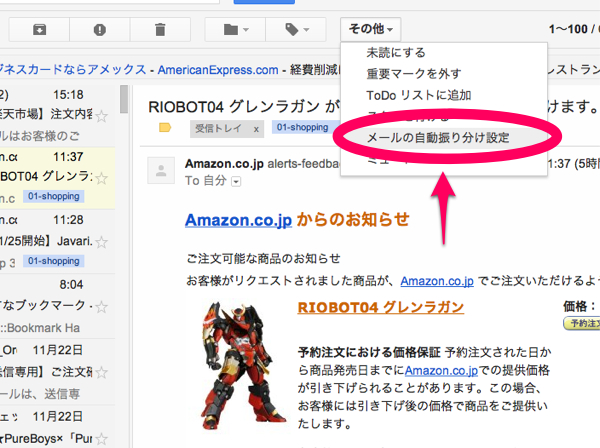Click the 01-shopping label on message header
Viewport: 600px width, 448px height.
(302, 127)
